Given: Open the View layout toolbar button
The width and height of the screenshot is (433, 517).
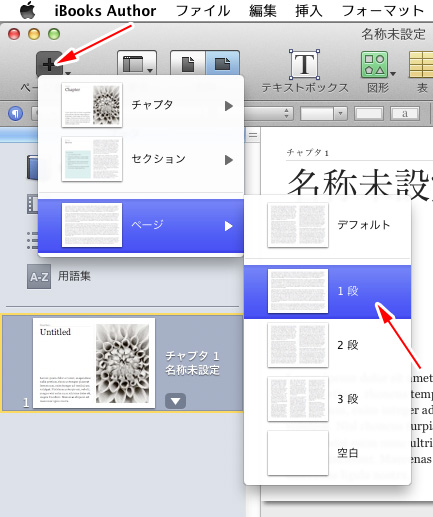Looking at the screenshot, I should (137, 64).
